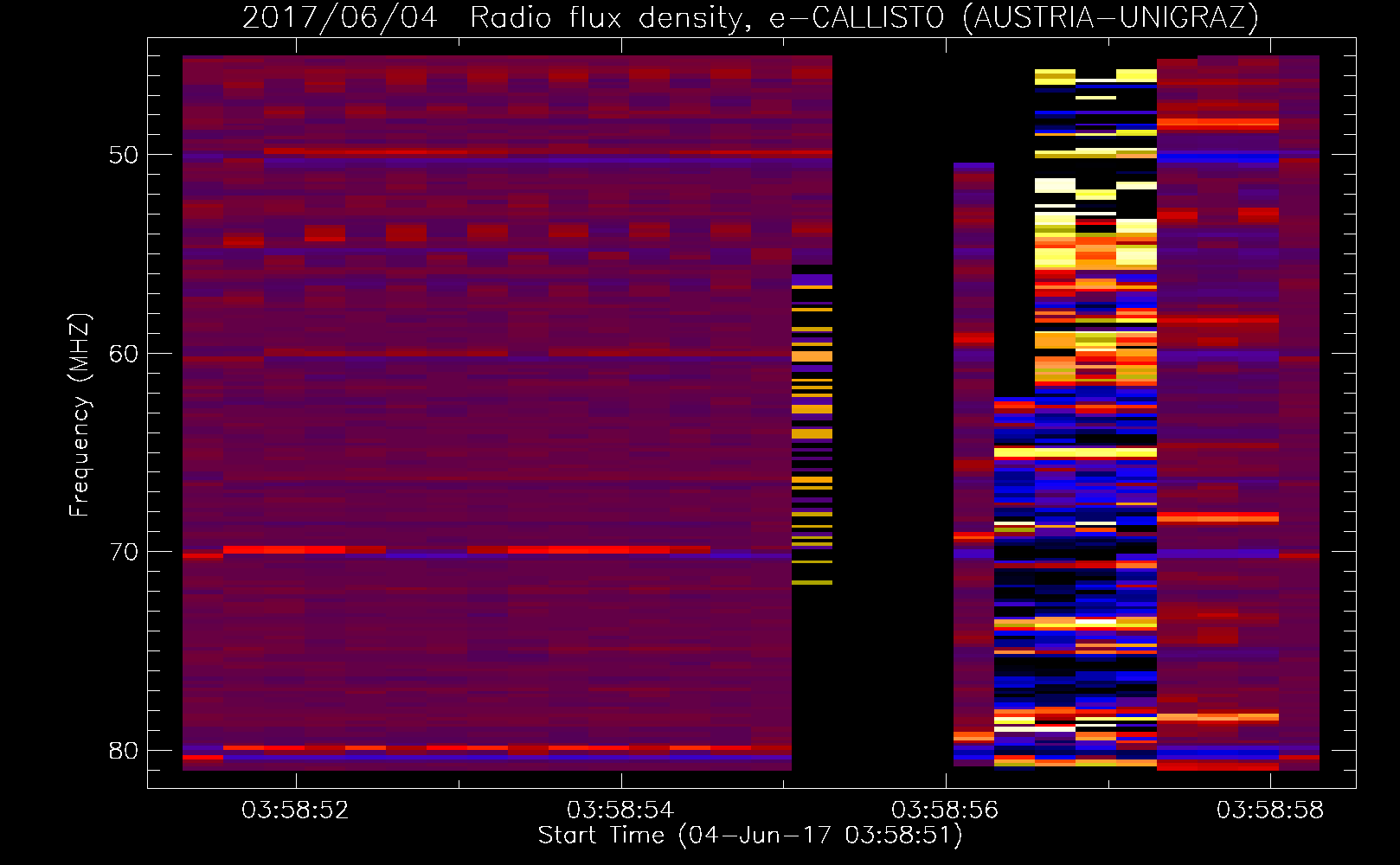Click the 03:58:58 time tick label
The width and height of the screenshot is (1400, 865).
pyautogui.click(x=1269, y=811)
